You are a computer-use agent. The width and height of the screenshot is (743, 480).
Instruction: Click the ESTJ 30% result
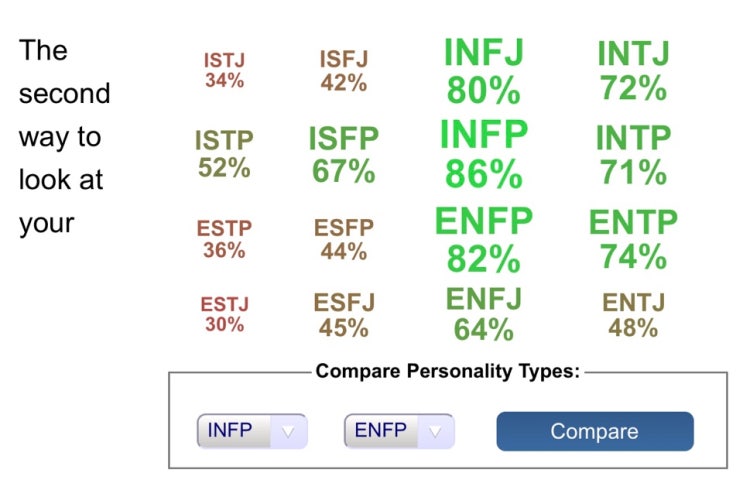[224, 314]
